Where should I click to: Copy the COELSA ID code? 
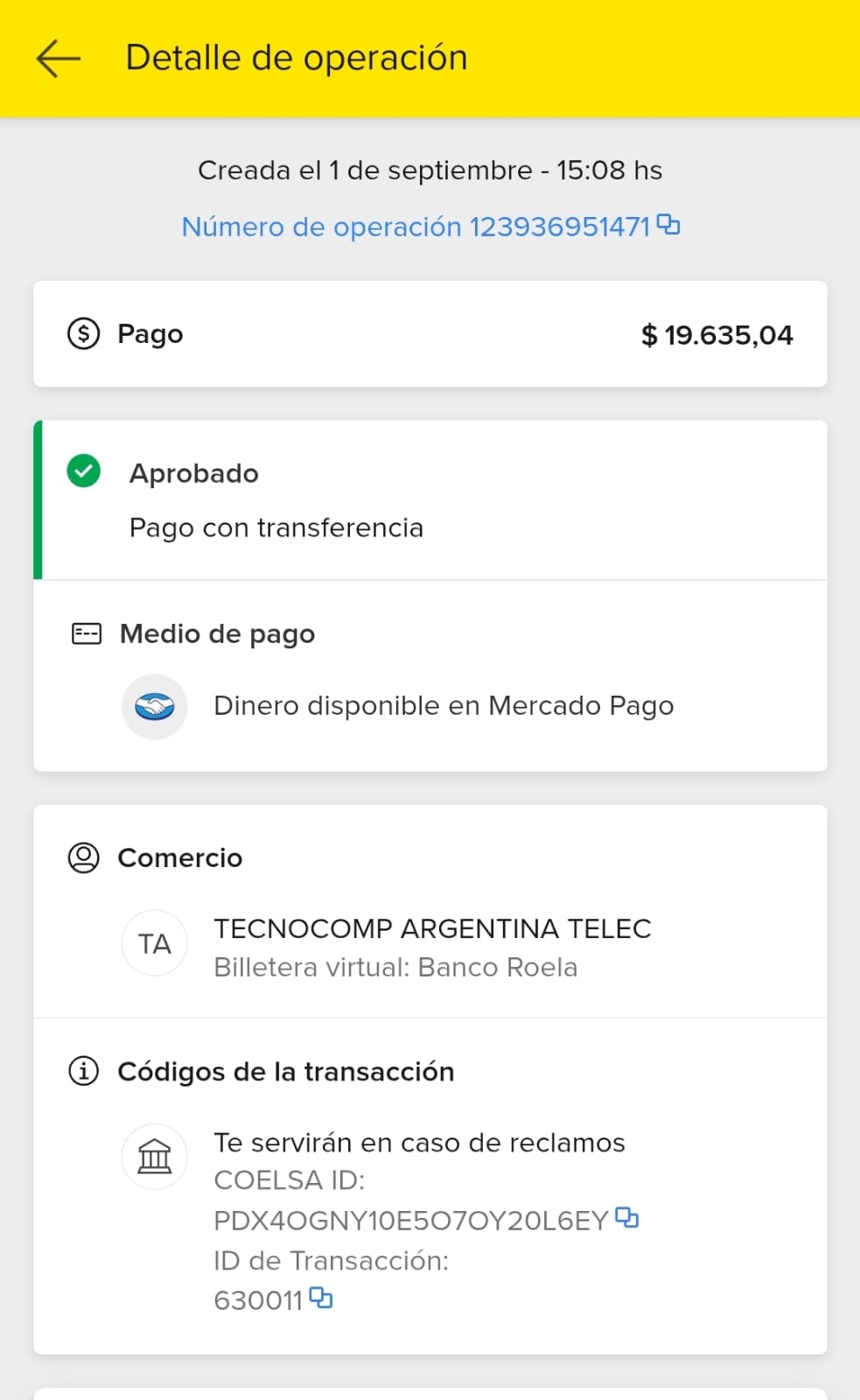coord(627,1217)
